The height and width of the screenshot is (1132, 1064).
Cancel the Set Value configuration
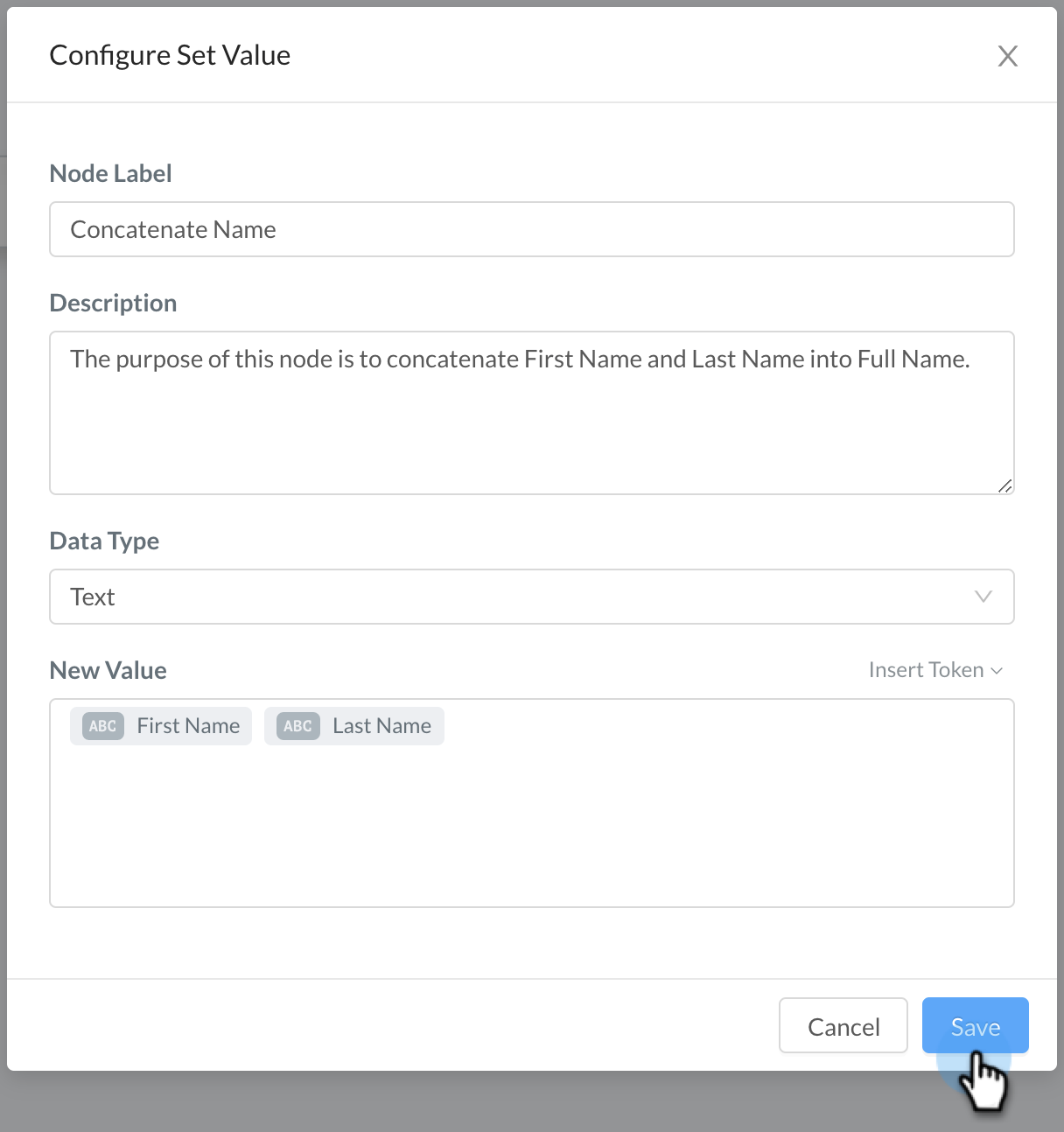tap(843, 1025)
